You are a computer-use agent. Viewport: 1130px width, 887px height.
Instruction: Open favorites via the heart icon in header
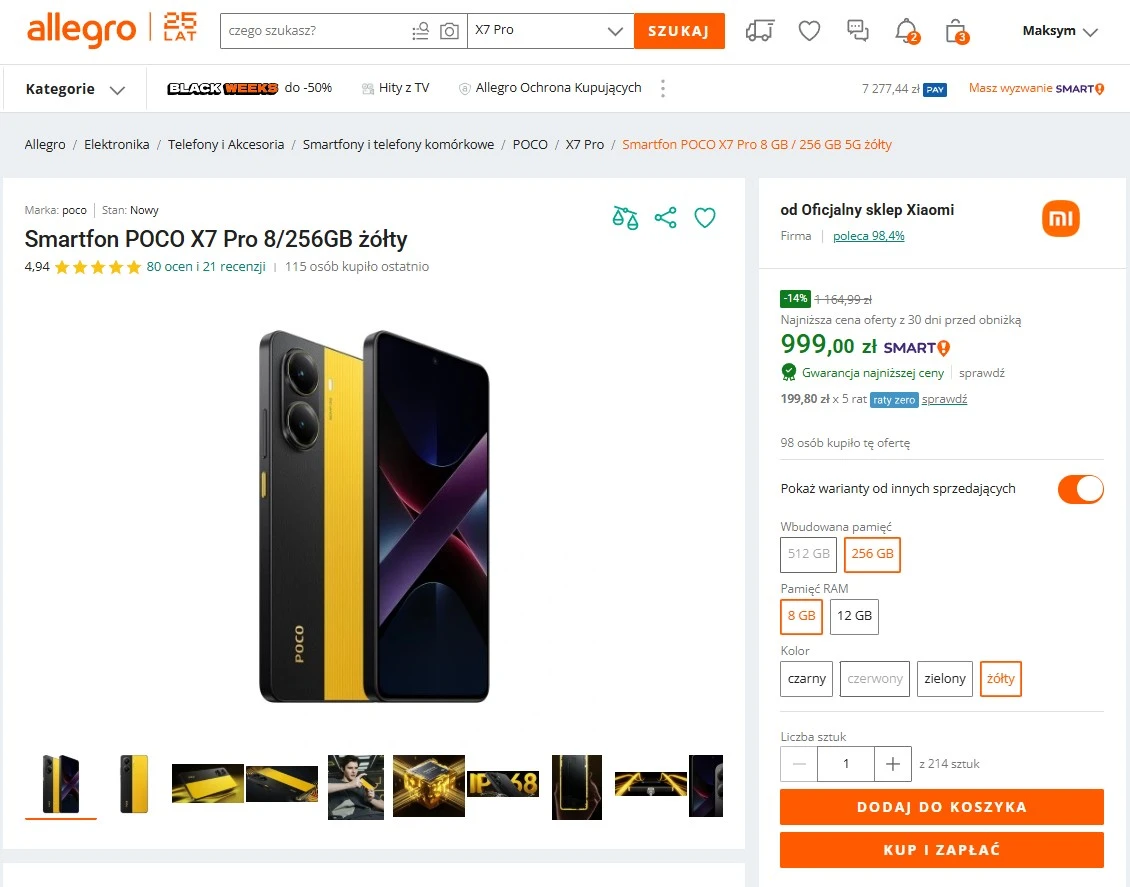[808, 31]
